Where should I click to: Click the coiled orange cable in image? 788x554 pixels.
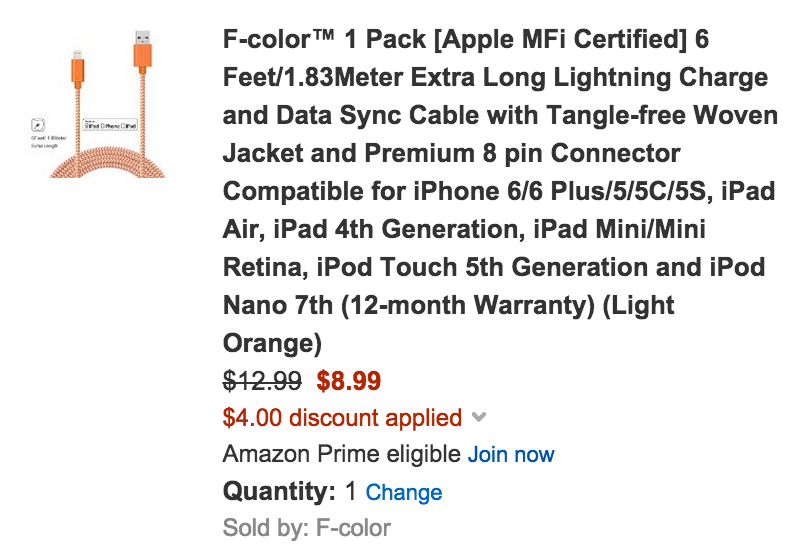pyautogui.click(x=107, y=162)
